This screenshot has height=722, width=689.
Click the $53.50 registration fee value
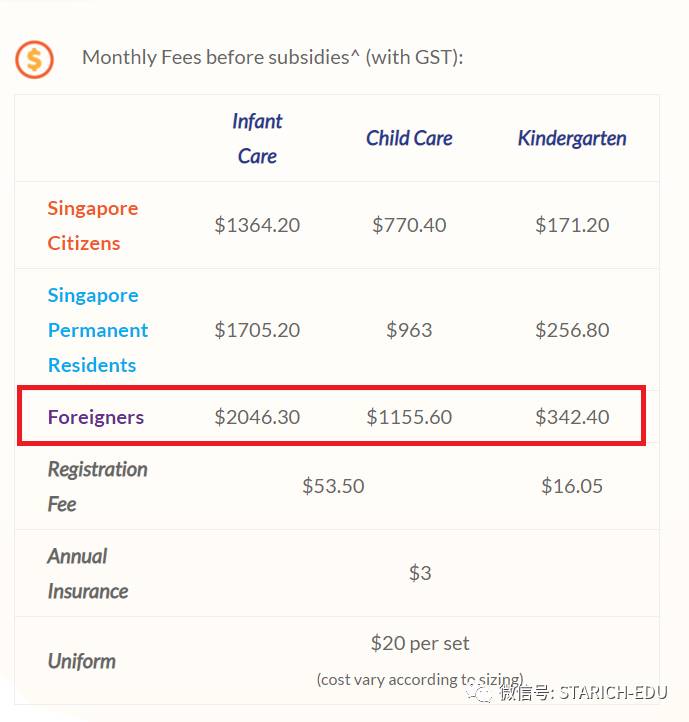coord(333,486)
